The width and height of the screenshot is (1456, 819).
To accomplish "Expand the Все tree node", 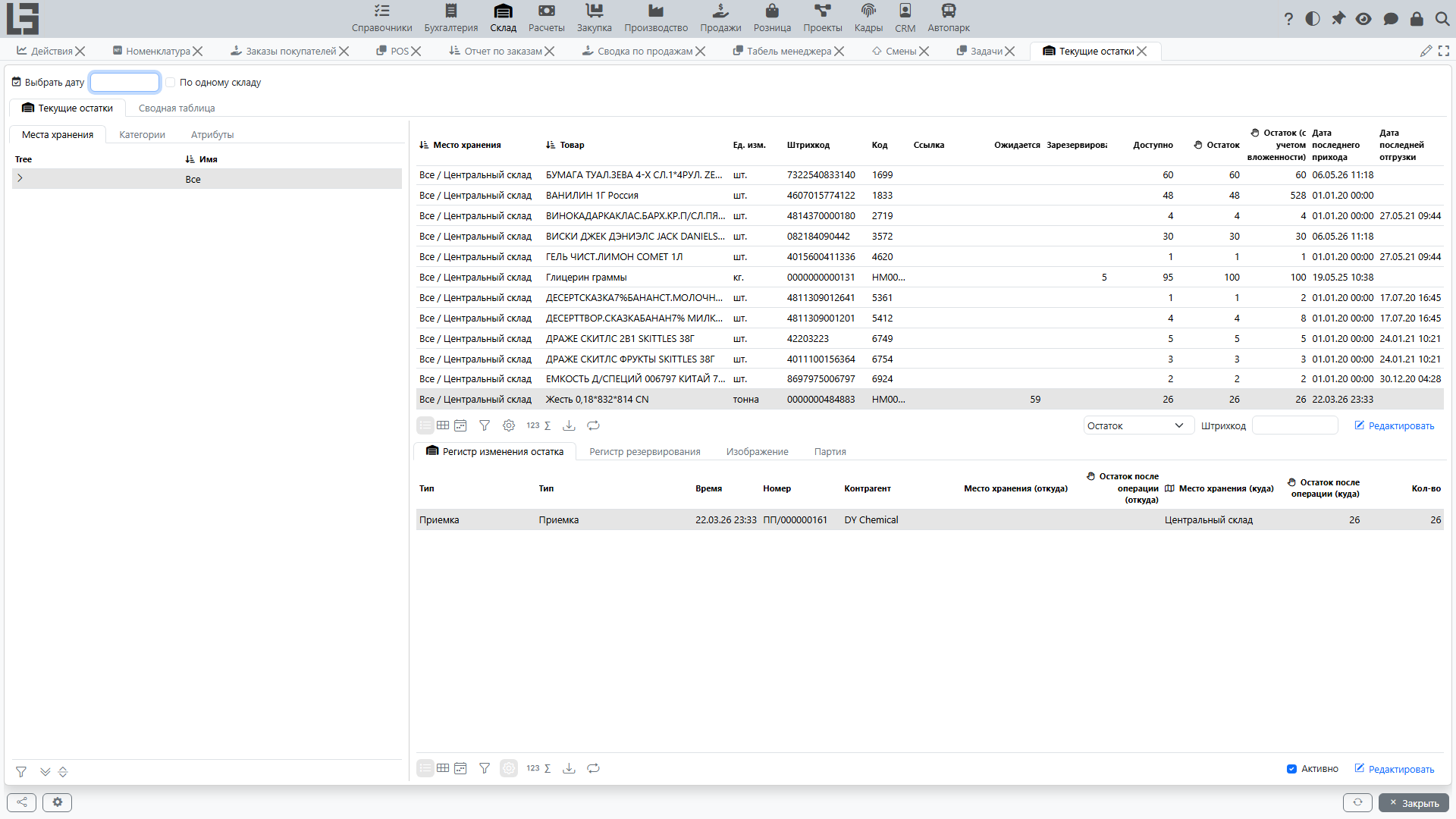I will point(20,178).
